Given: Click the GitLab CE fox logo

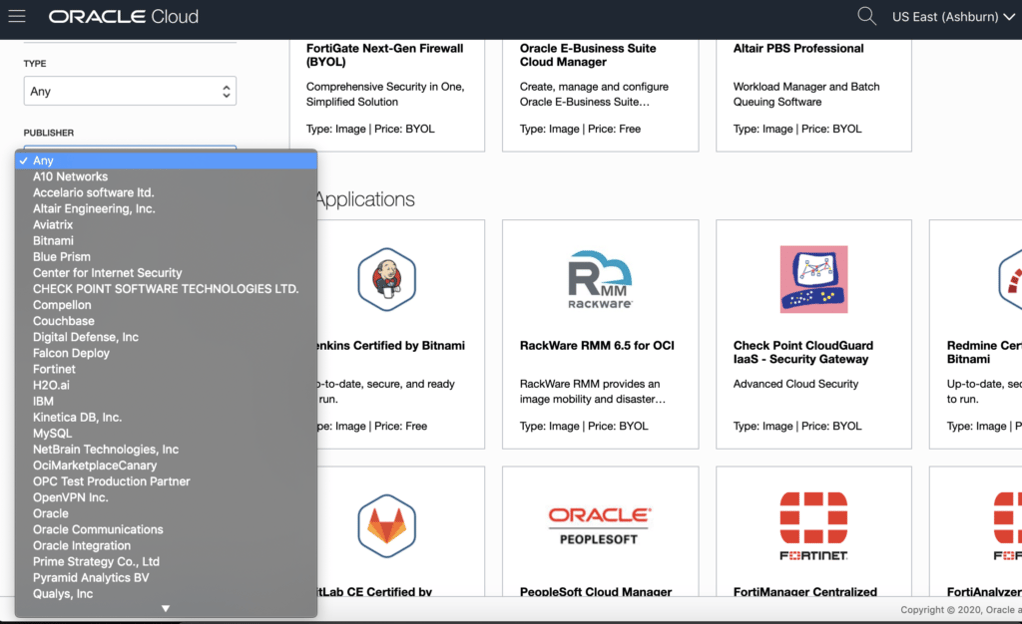Looking at the screenshot, I should point(386,525).
